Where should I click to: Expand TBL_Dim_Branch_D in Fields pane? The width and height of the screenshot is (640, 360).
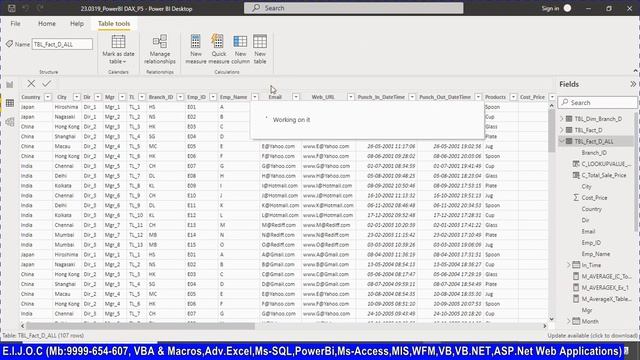click(x=562, y=119)
